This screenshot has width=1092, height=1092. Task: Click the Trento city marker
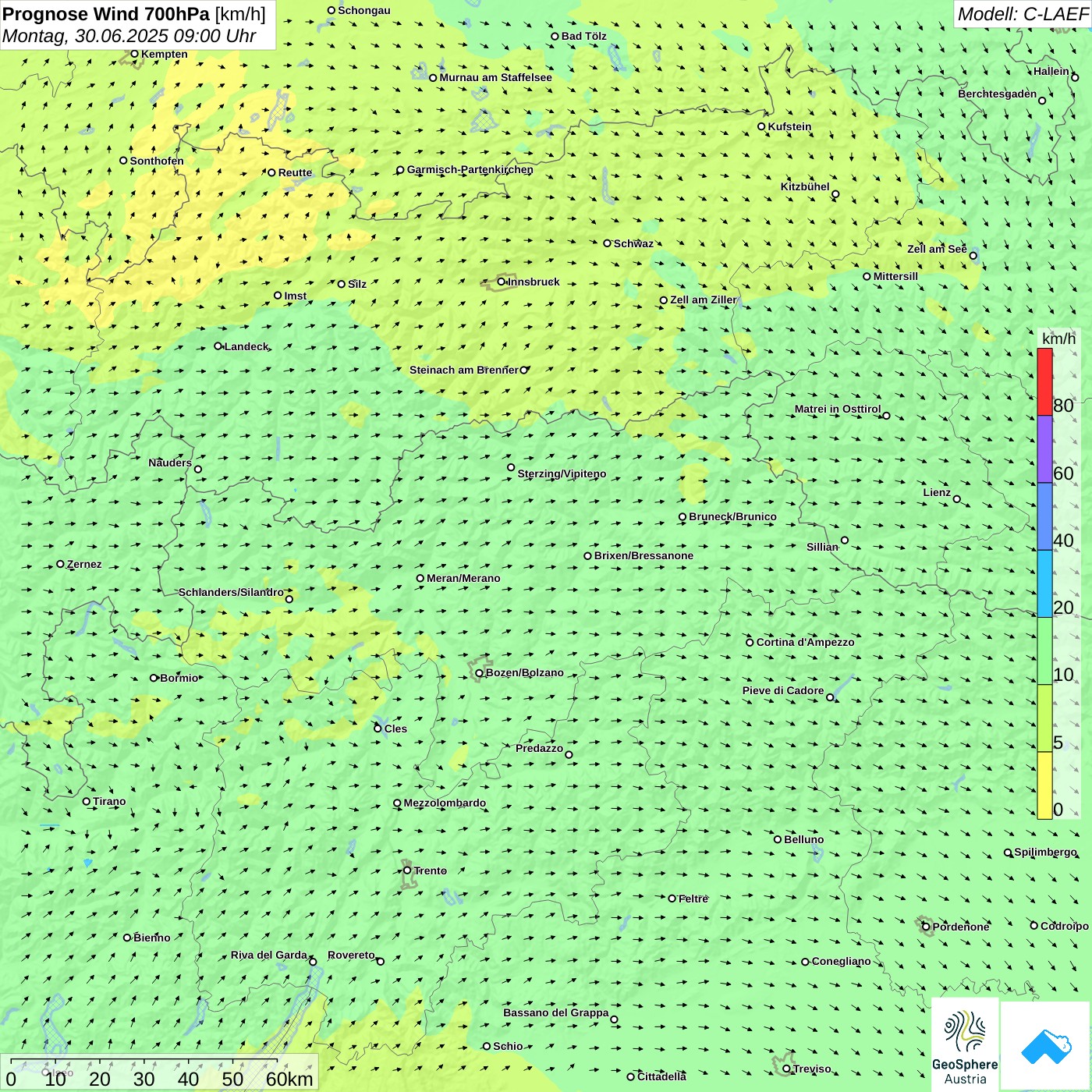coord(407,870)
